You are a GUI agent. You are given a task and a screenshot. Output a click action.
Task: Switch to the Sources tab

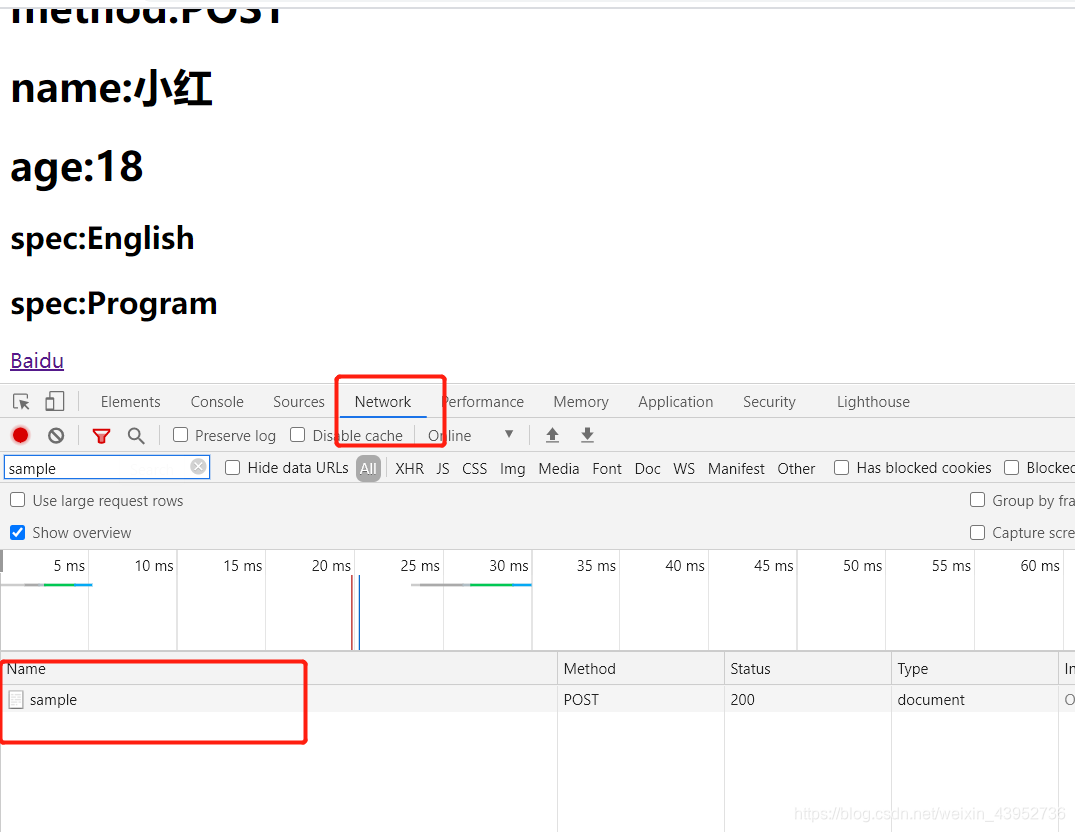point(298,402)
